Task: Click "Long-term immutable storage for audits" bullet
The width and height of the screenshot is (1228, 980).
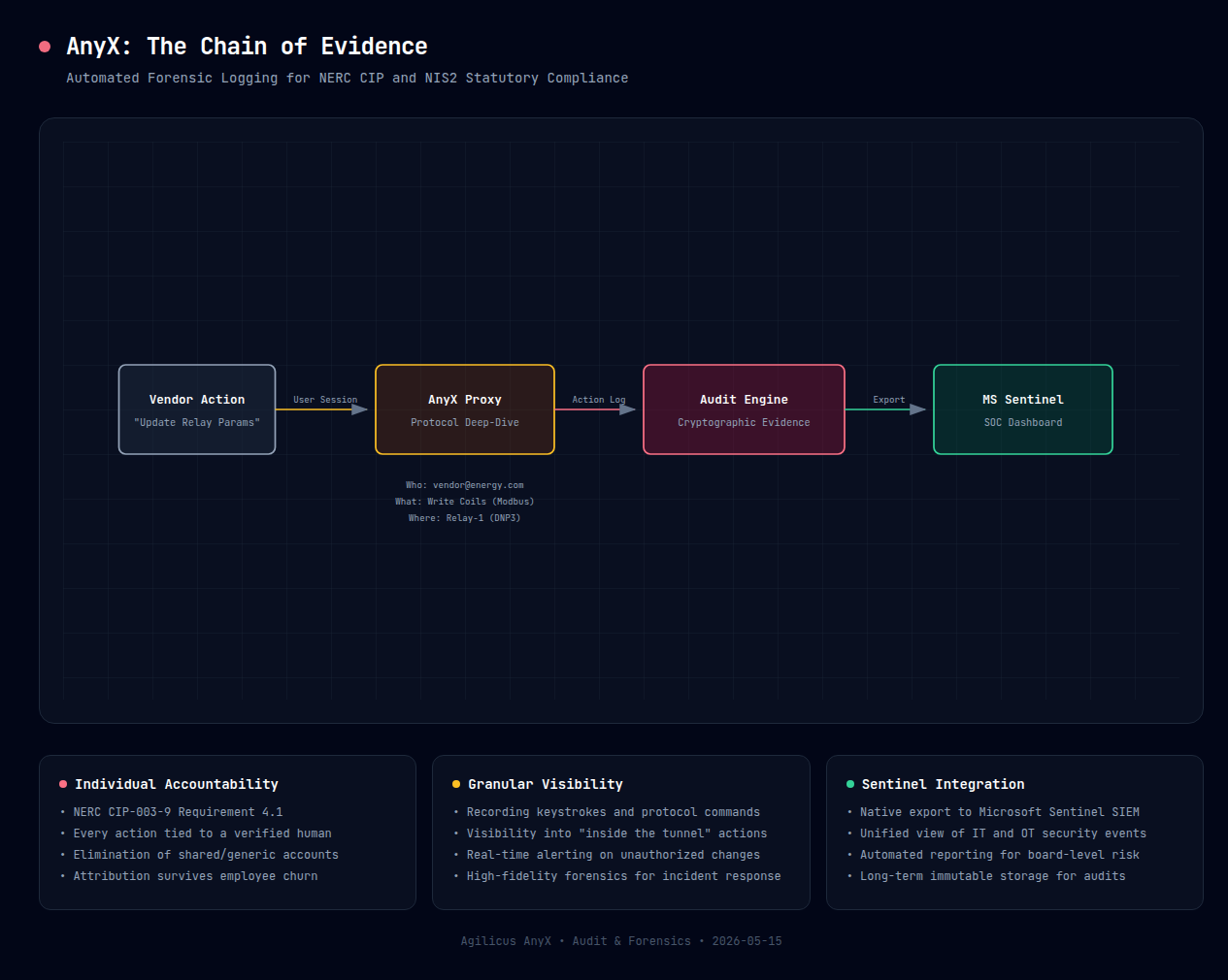Action: coord(993,876)
